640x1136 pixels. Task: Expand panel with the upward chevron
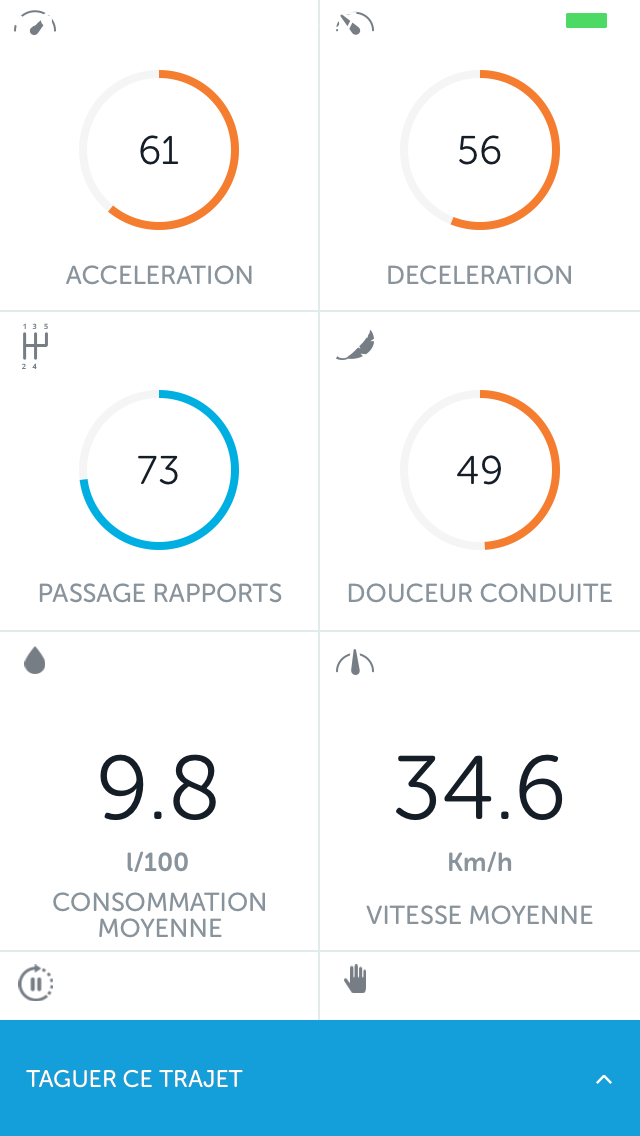[x=604, y=1079]
